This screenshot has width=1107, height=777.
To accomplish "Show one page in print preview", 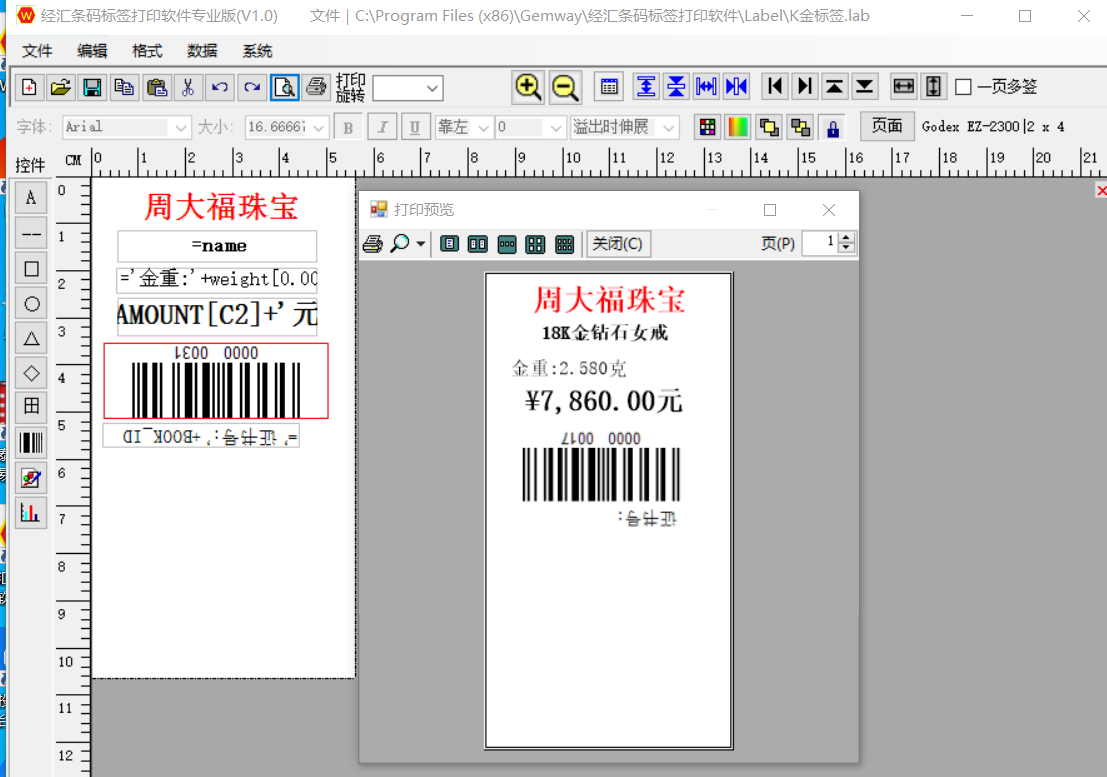I will (449, 244).
